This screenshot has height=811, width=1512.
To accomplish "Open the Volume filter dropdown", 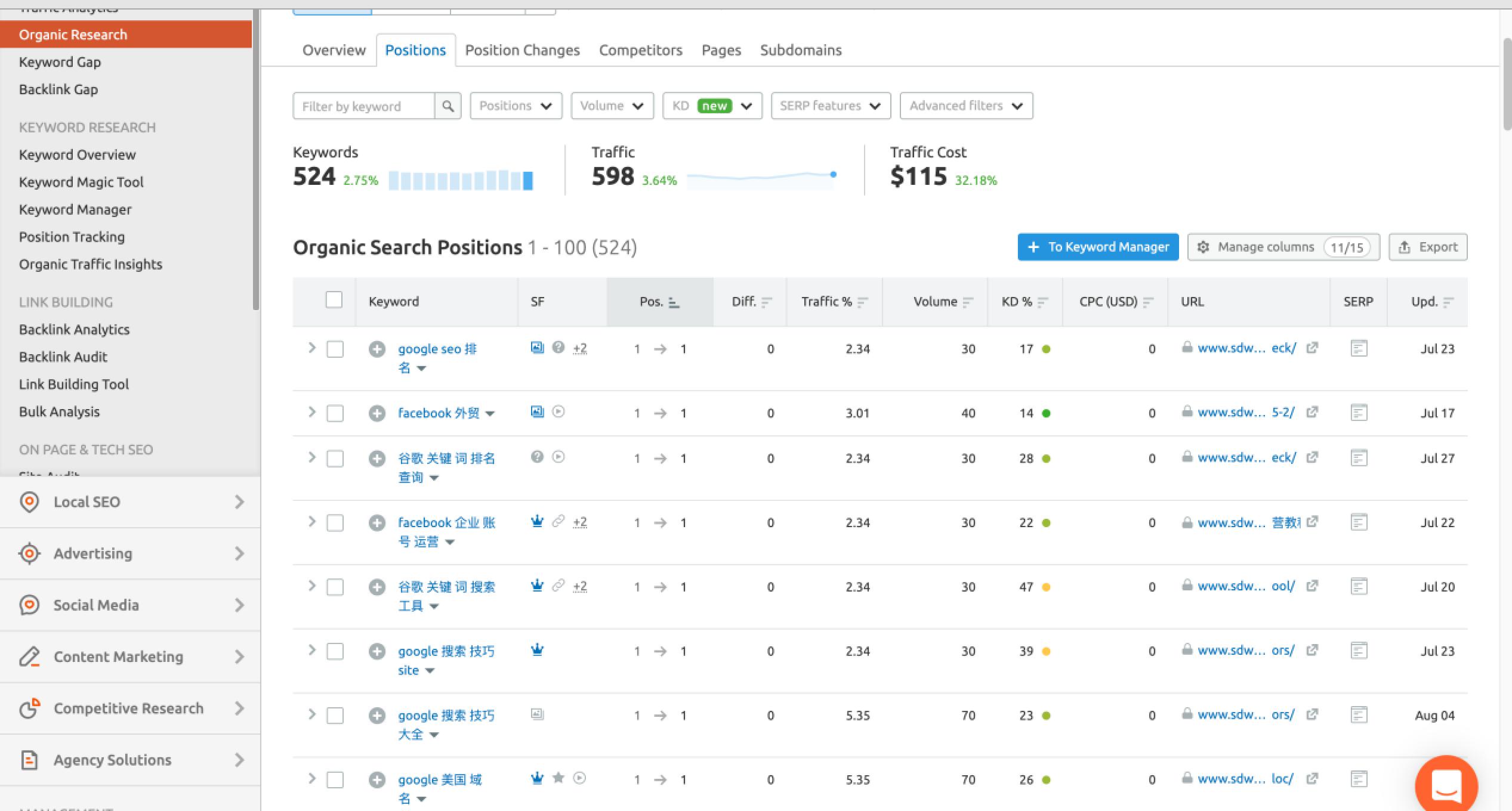I will tap(612, 106).
